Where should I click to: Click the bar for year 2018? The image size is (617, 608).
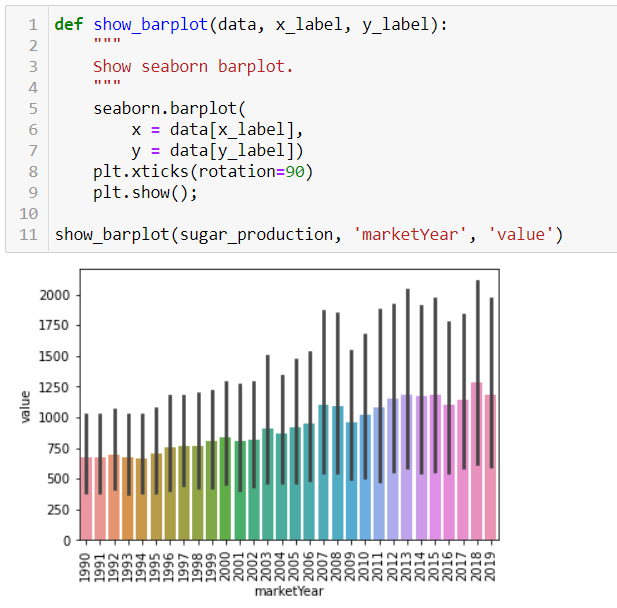(477, 461)
